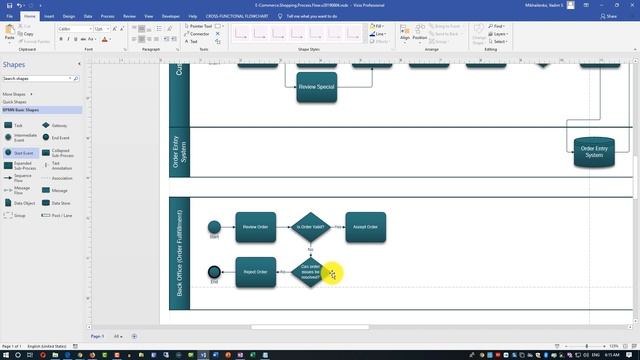Pick the Intermediate Event stencil shape
640x360 pixels.
(20, 138)
